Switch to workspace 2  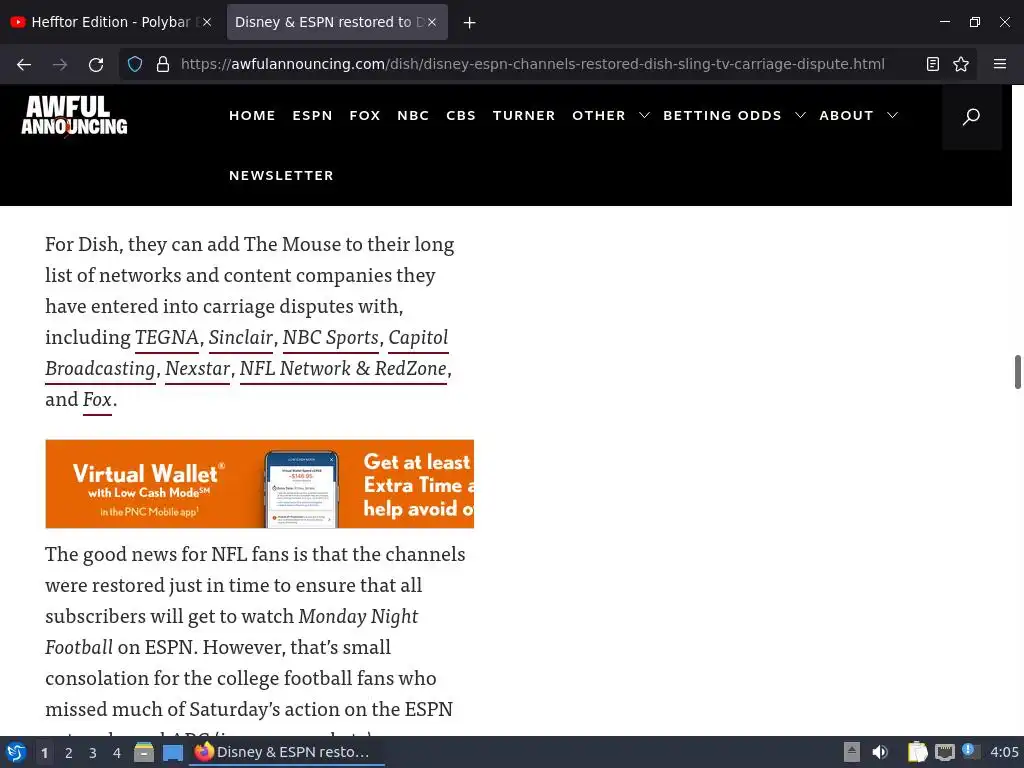click(69, 753)
